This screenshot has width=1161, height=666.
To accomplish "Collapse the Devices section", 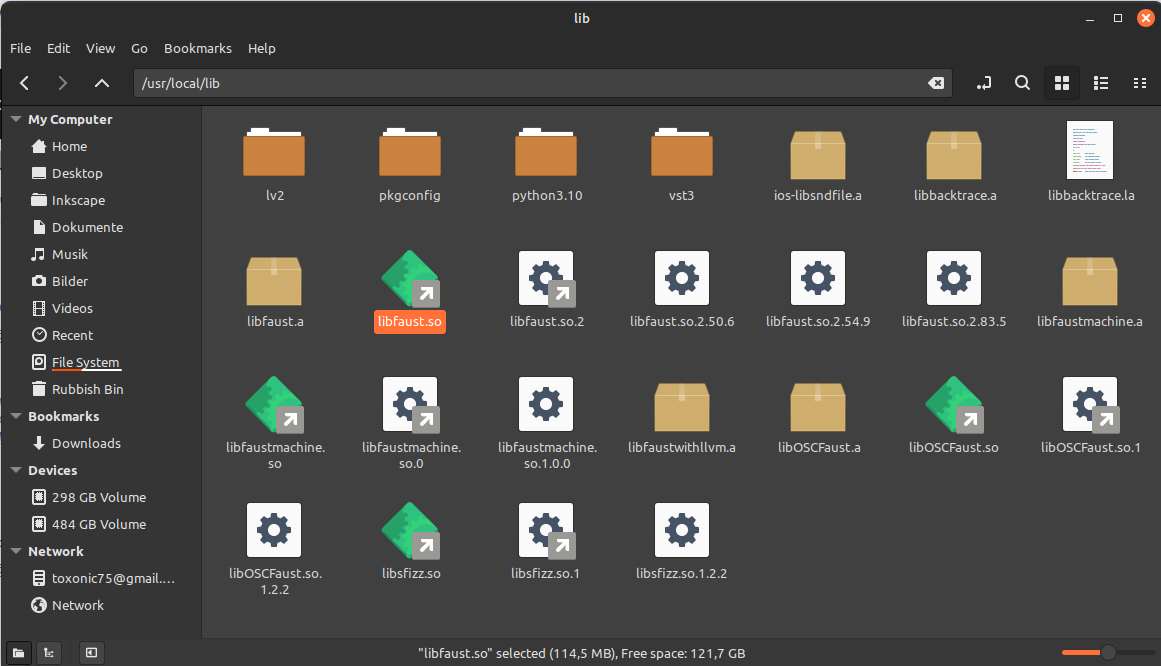I will [16, 470].
